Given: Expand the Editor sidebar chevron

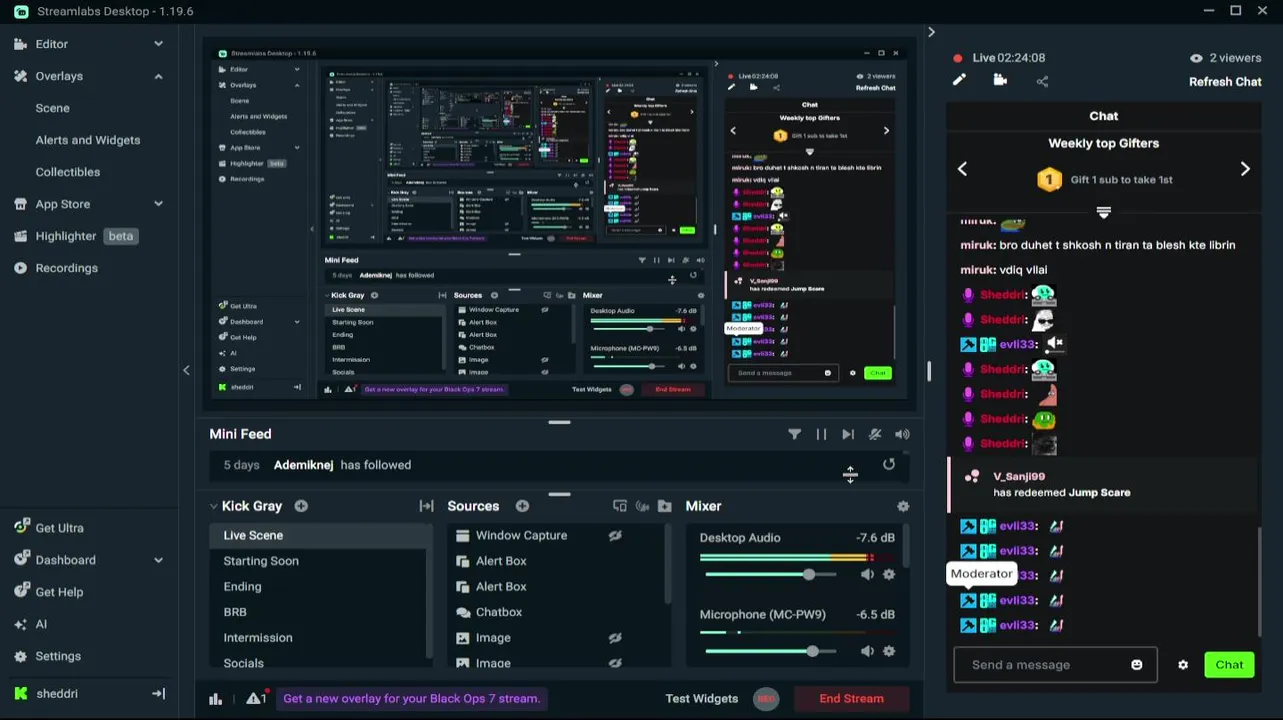Looking at the screenshot, I should 158,44.
